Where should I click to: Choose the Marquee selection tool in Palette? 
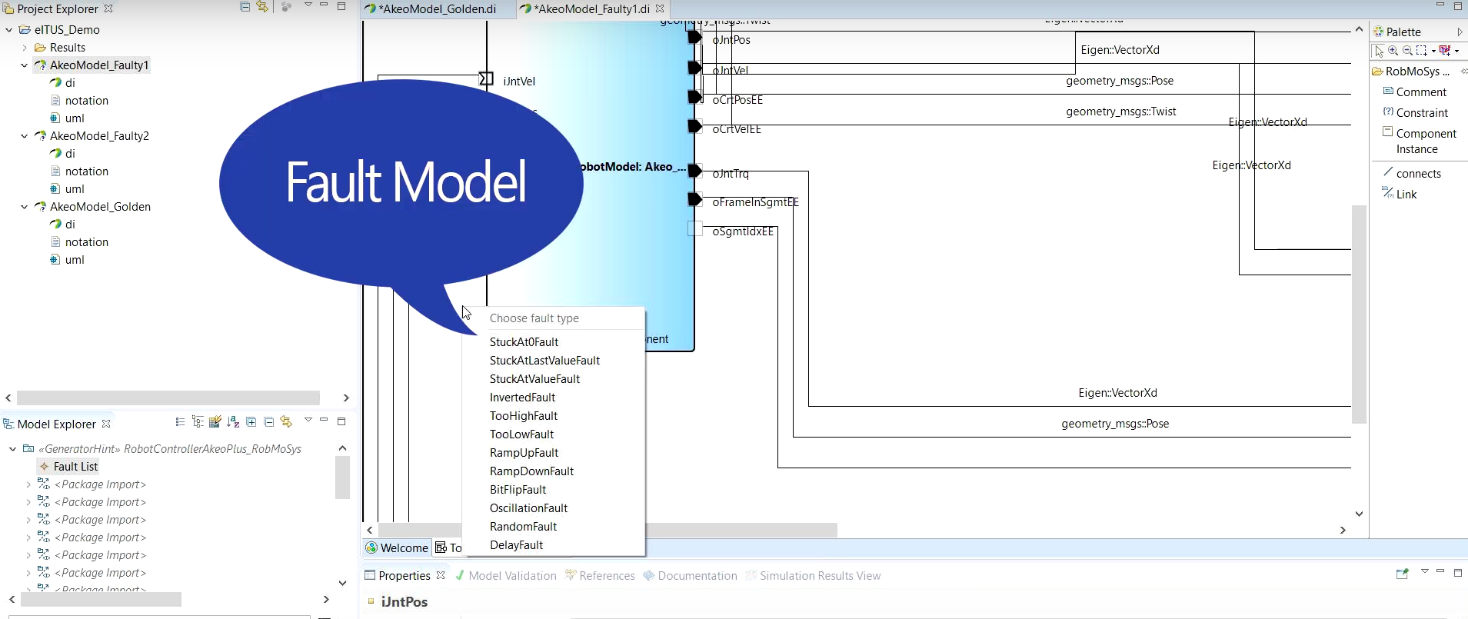click(1422, 51)
